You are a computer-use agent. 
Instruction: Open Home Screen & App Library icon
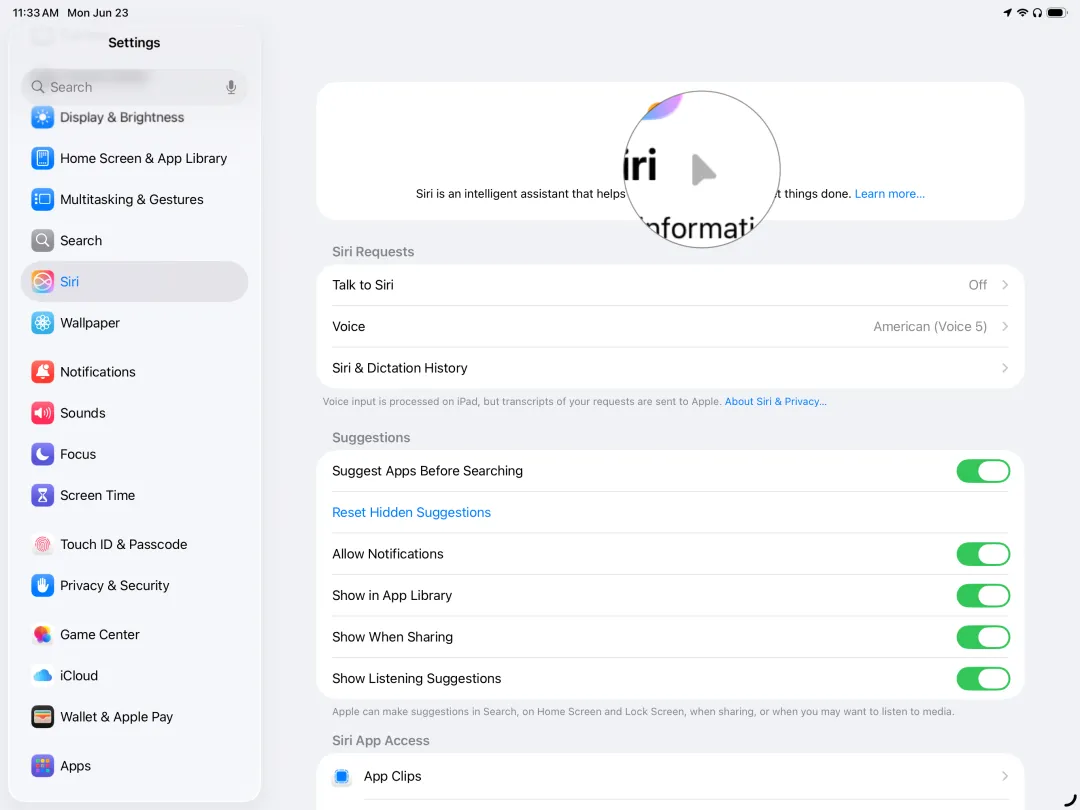click(x=42, y=158)
